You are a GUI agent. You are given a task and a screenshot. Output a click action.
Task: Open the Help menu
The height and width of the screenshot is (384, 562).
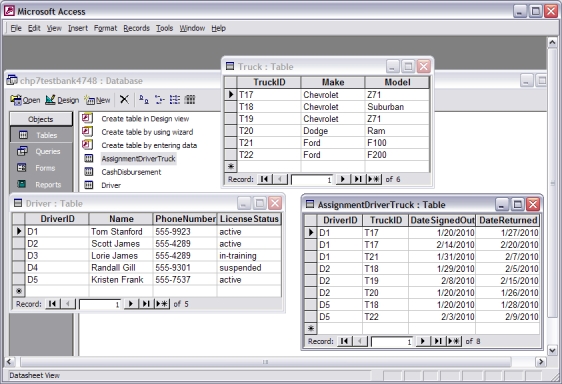coord(218,28)
